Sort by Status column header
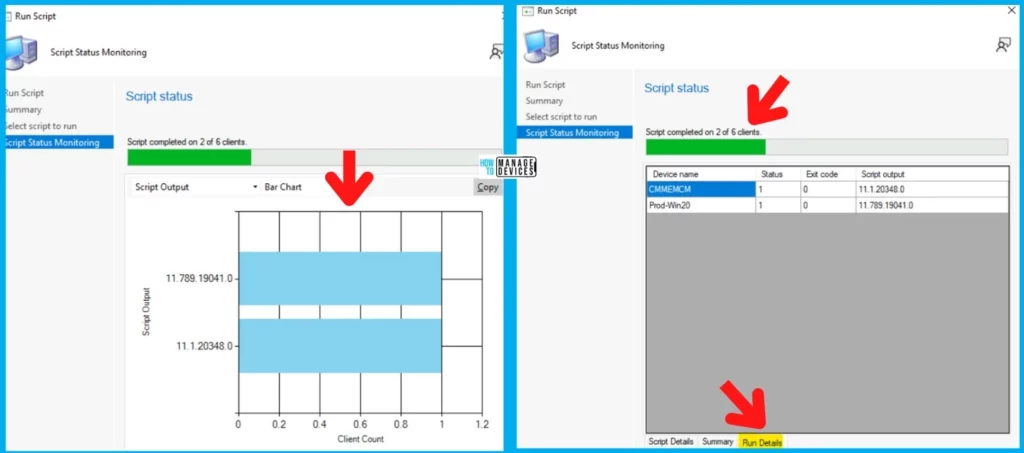Image resolution: width=1024 pixels, height=453 pixels. pos(778,174)
